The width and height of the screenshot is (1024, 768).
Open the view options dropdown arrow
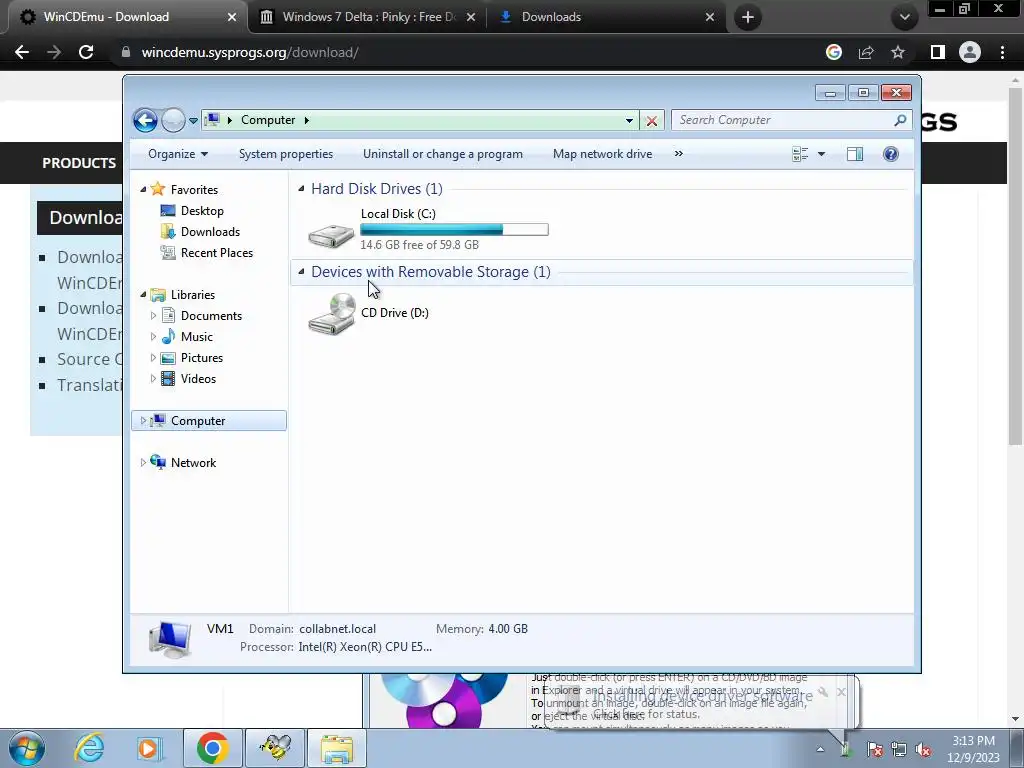coord(822,154)
